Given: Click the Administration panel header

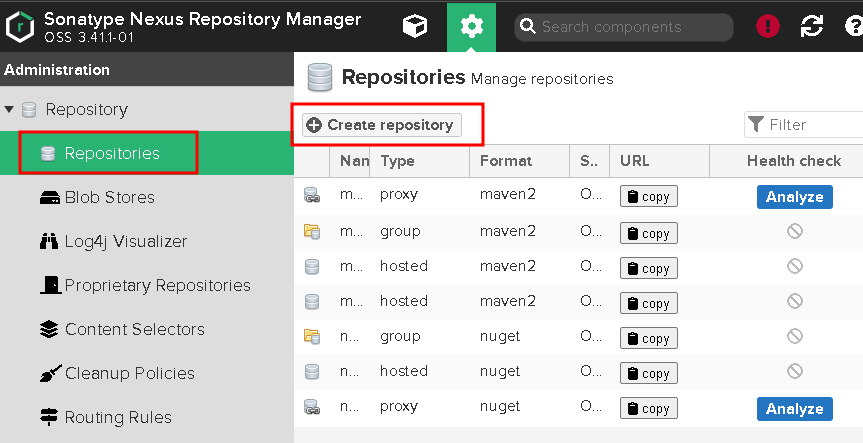Looking at the screenshot, I should (x=147, y=70).
